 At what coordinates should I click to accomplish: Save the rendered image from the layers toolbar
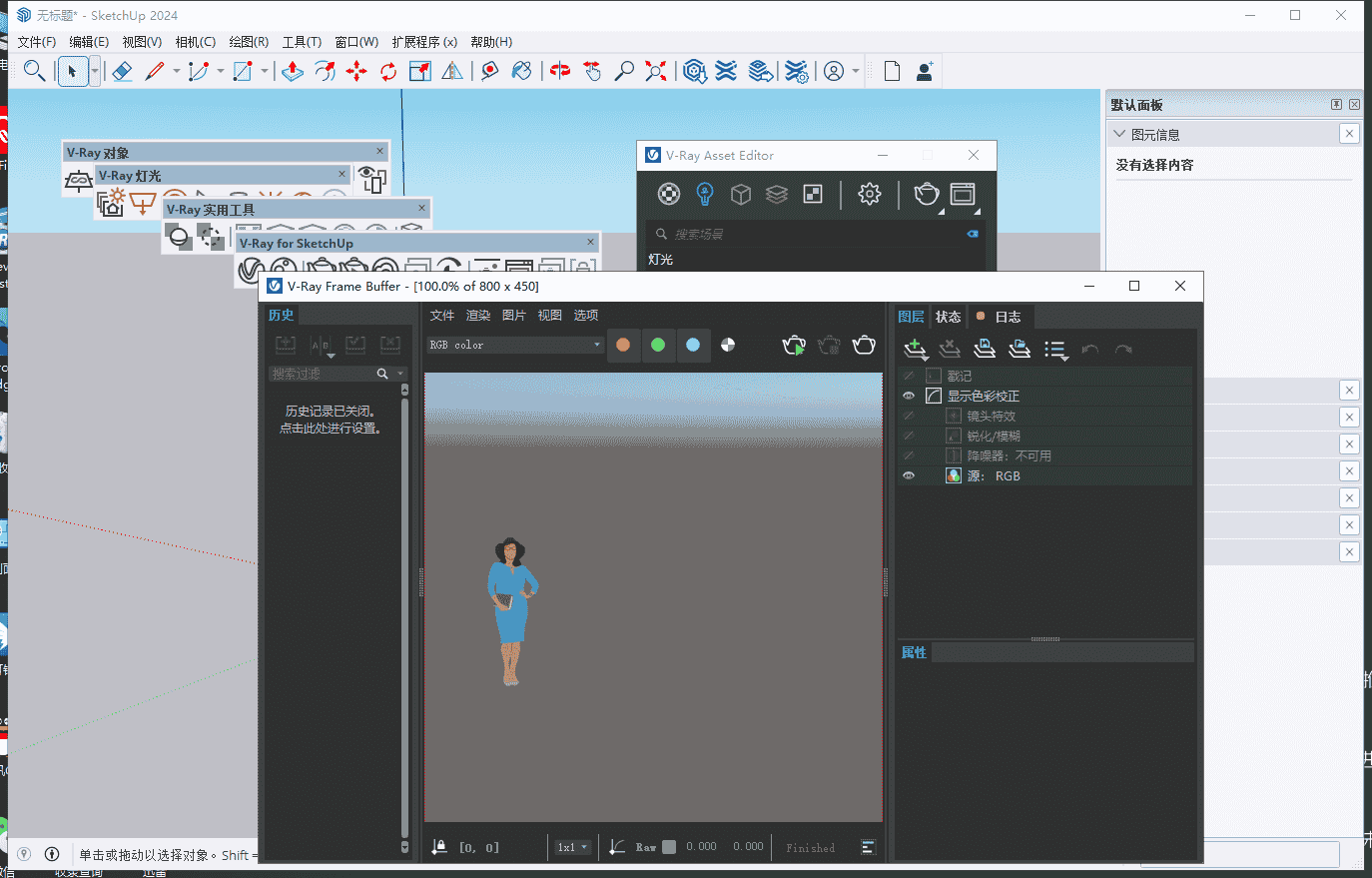click(x=984, y=350)
